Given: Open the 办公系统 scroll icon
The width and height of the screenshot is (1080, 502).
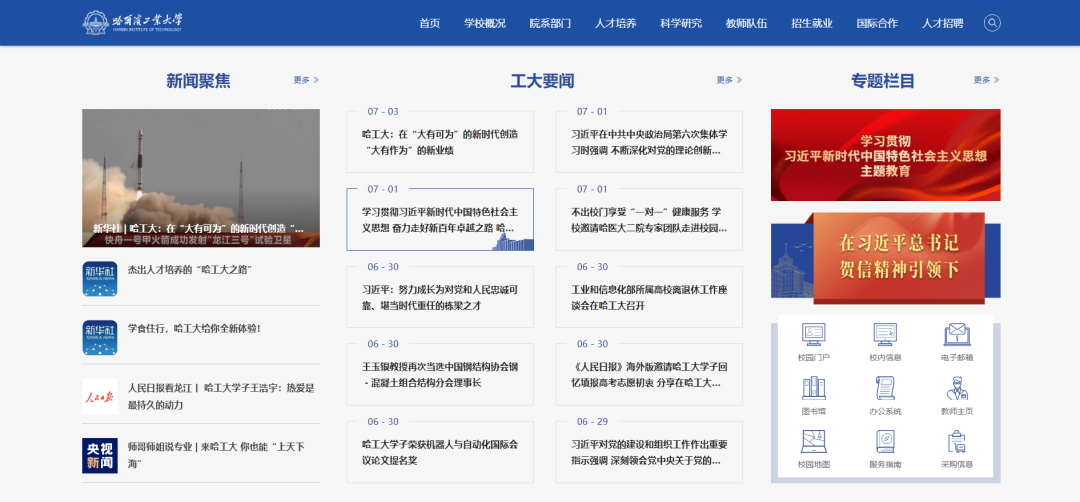Looking at the screenshot, I should [x=885, y=388].
